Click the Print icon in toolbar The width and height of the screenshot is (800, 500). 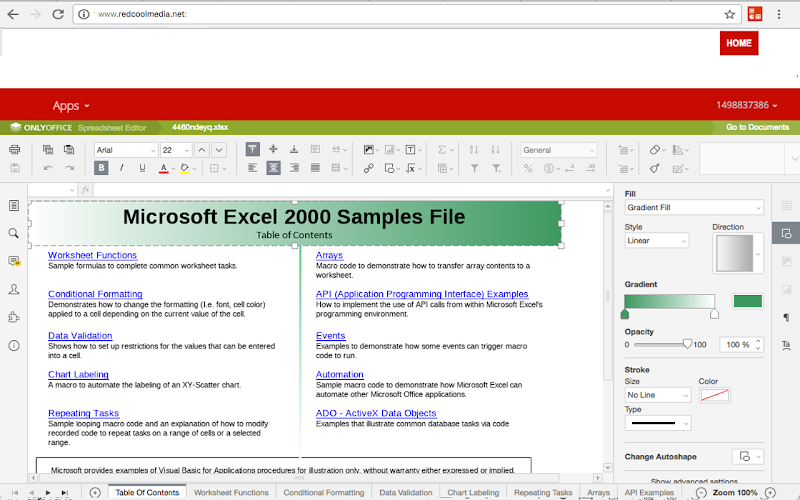(15, 149)
